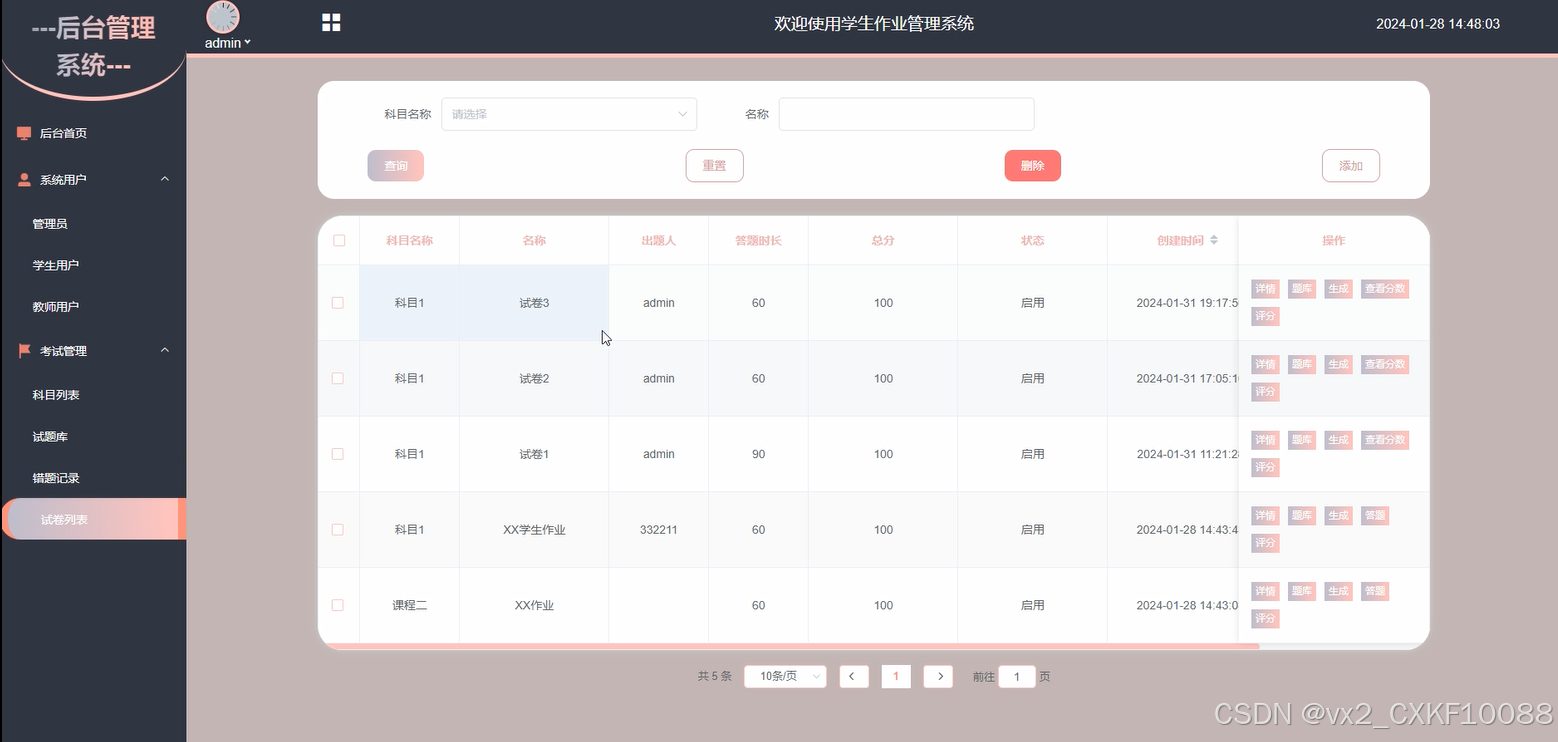Click the horizontal scrollbar under the table

(790, 647)
